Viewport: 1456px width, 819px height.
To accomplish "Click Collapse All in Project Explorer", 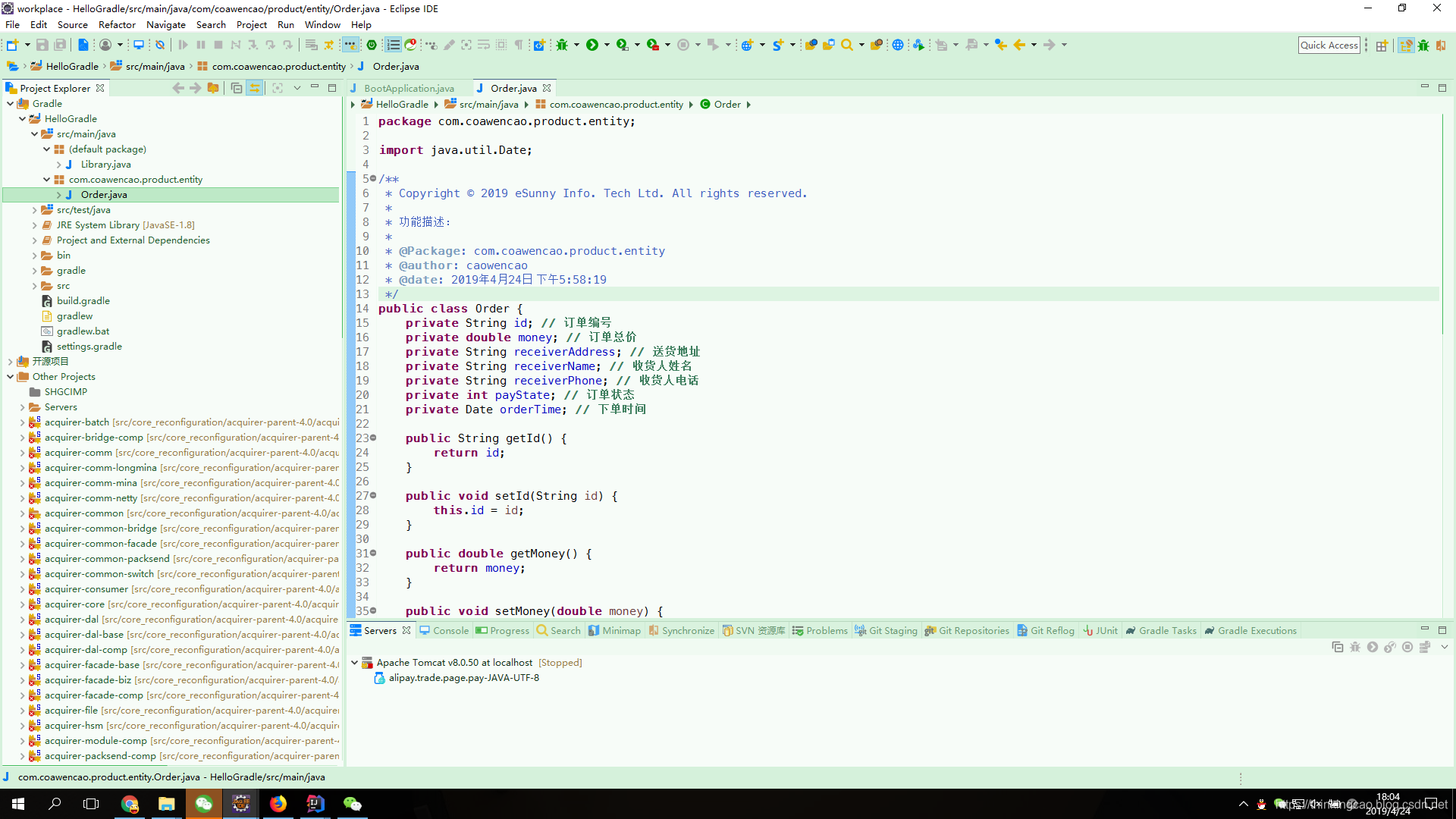I will pyautogui.click(x=237, y=88).
